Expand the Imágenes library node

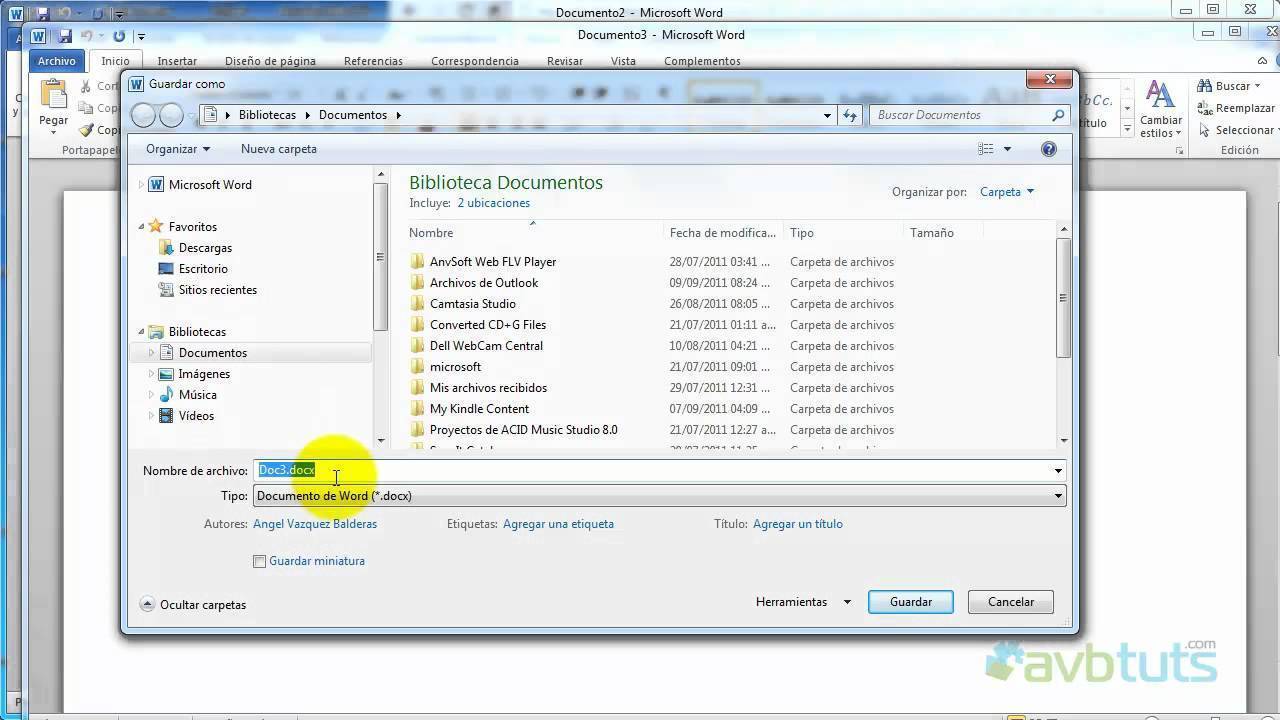point(151,374)
